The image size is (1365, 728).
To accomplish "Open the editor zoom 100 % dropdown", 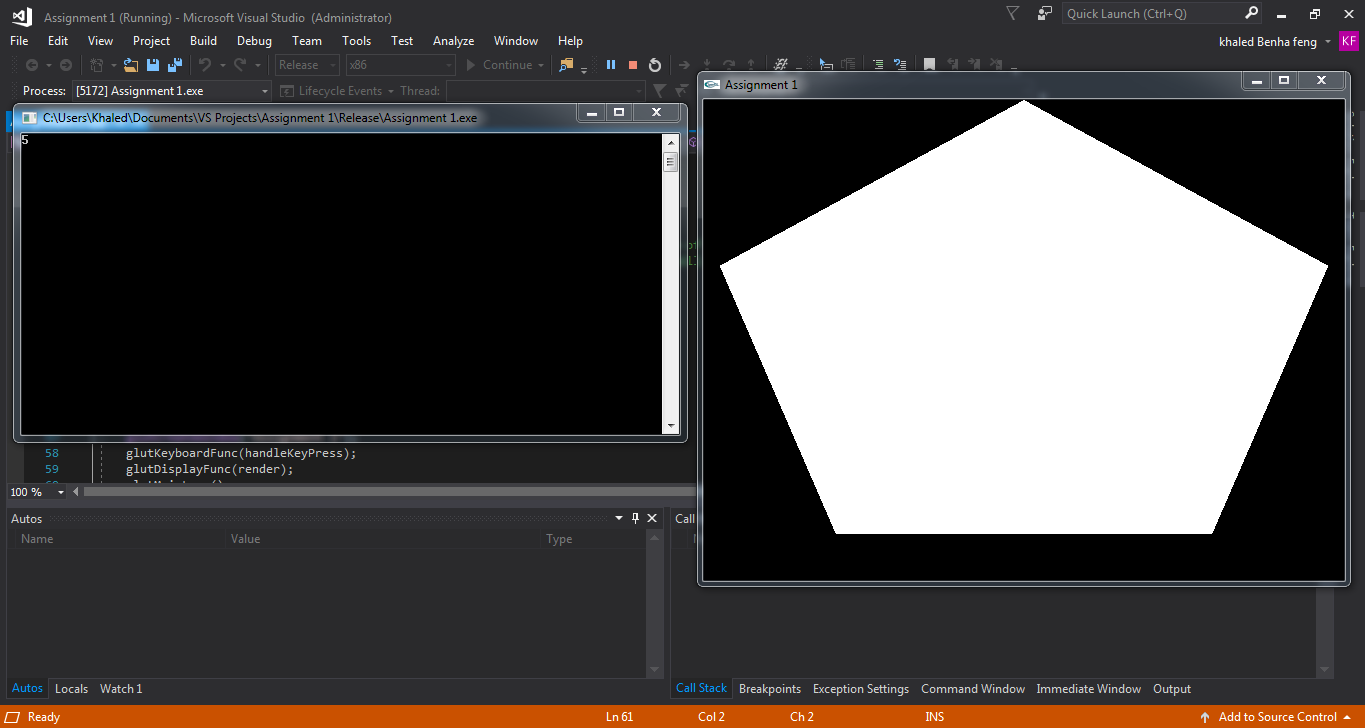I will [x=61, y=492].
